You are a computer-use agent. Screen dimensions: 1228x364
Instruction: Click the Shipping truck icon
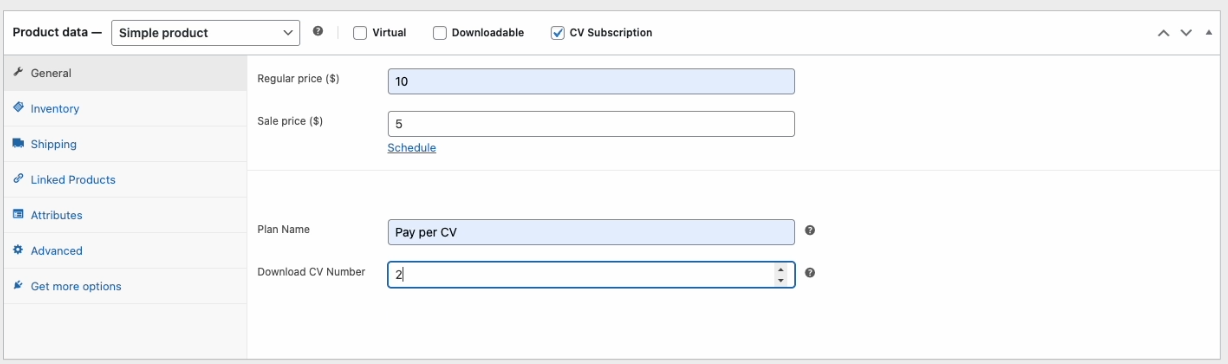[x=18, y=144]
